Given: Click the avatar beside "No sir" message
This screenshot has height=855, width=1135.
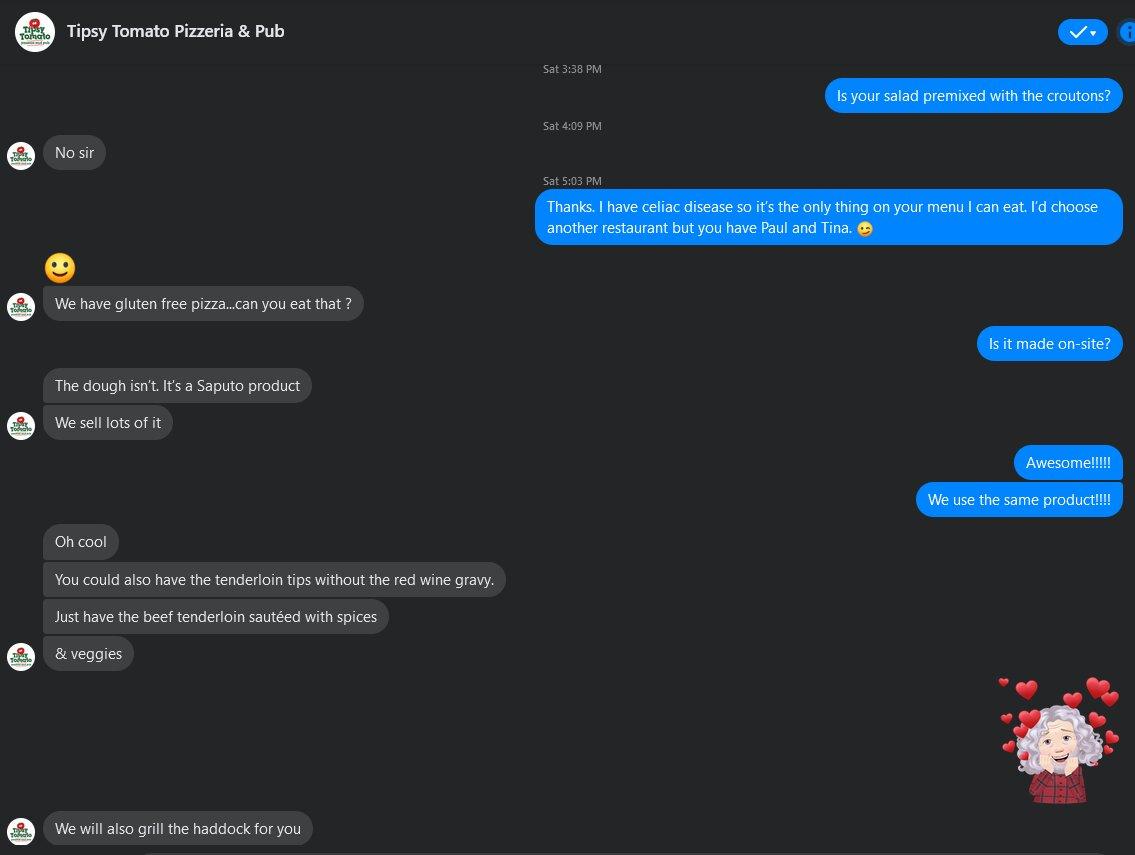Looking at the screenshot, I should pos(21,156).
